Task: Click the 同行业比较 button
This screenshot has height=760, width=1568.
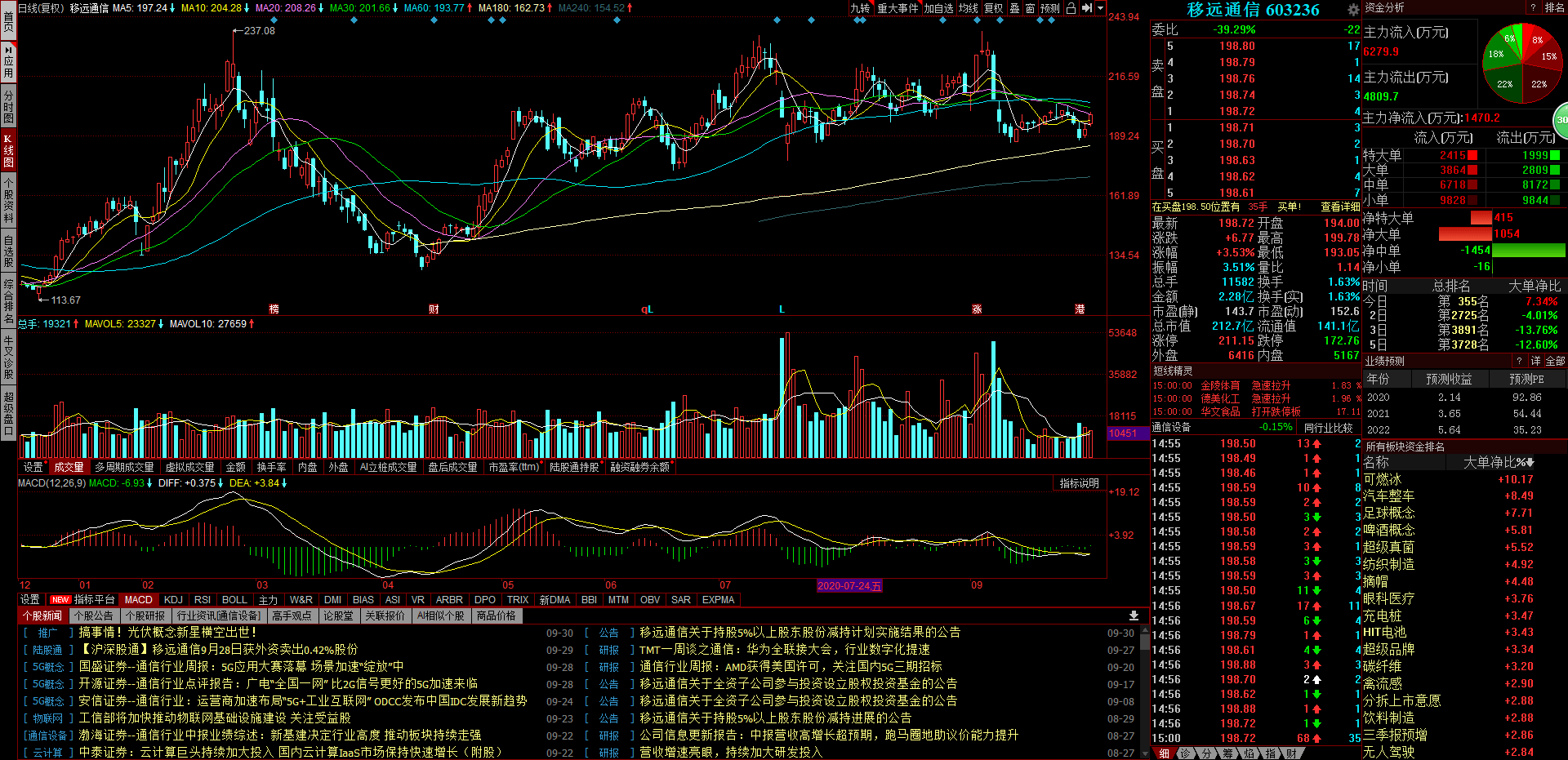Action: tap(1328, 428)
